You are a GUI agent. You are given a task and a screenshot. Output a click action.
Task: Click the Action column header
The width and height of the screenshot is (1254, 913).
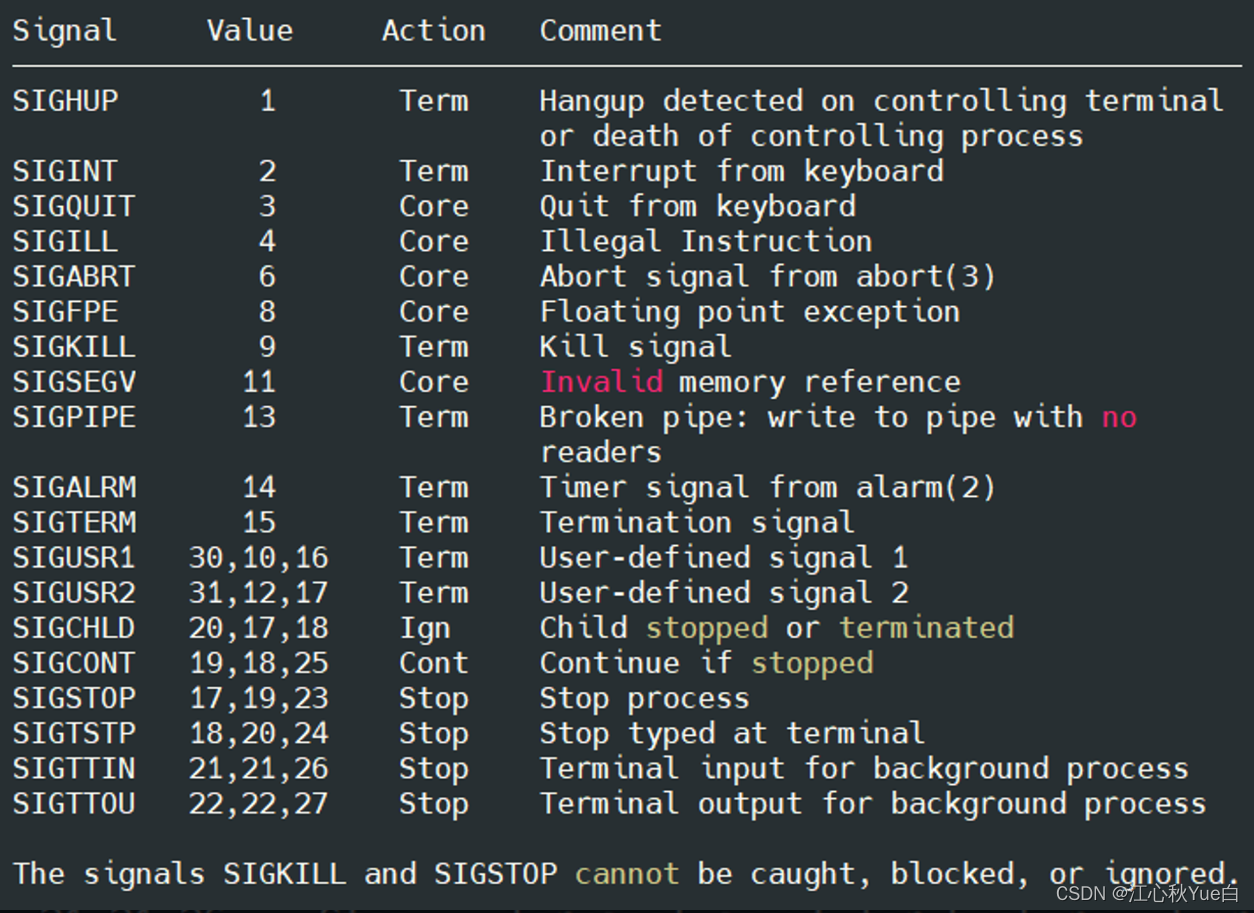coord(434,31)
